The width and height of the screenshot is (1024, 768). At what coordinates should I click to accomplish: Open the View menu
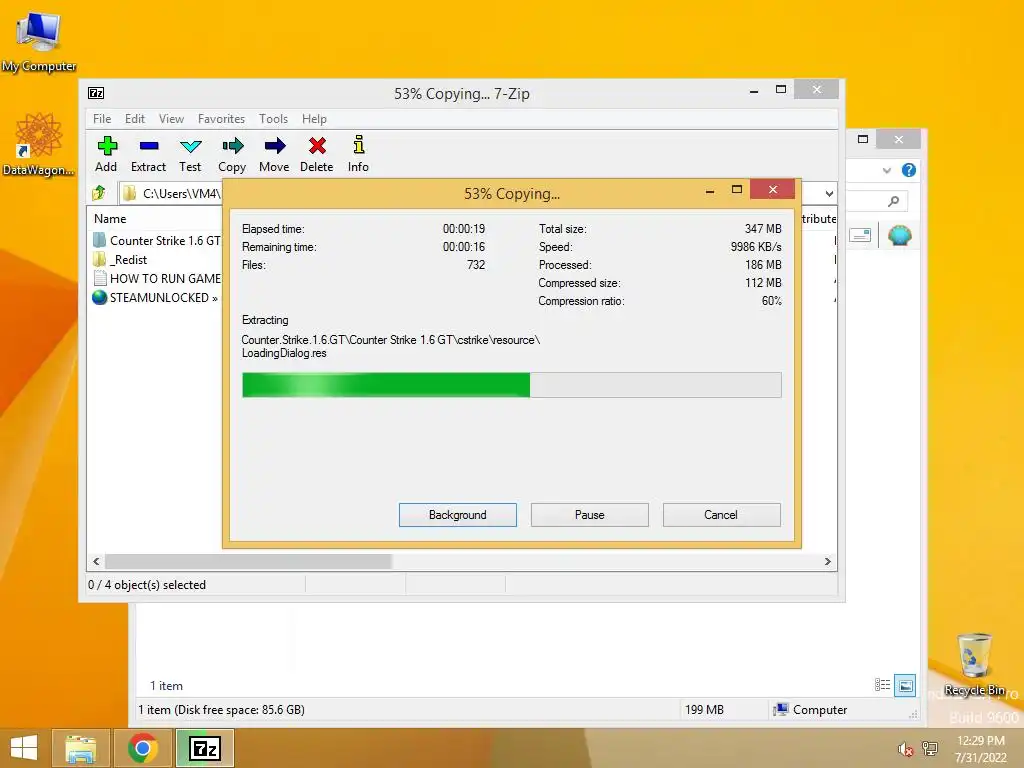pos(171,119)
